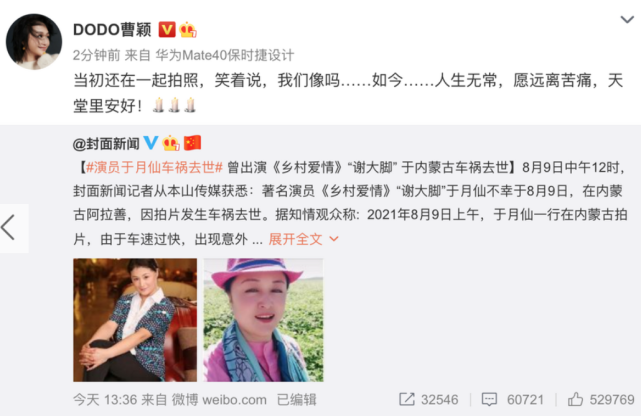This screenshot has width=641, height=416.
Task: Open DODO曹颖's profile avatar
Action: pyautogui.click(x=34, y=42)
